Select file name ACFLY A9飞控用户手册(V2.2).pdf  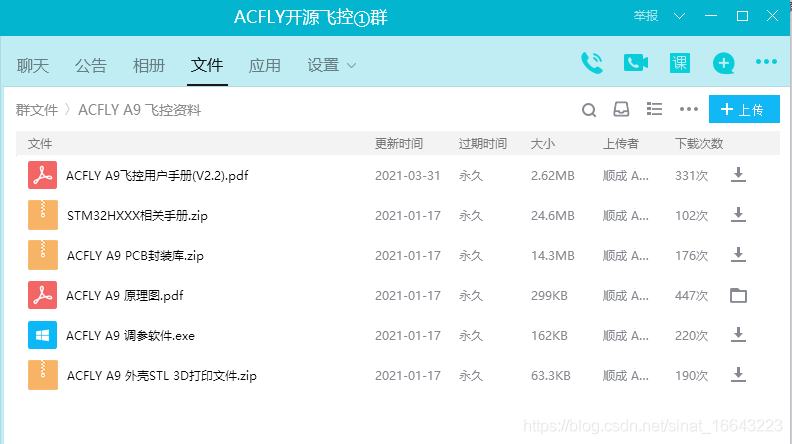tap(157, 175)
